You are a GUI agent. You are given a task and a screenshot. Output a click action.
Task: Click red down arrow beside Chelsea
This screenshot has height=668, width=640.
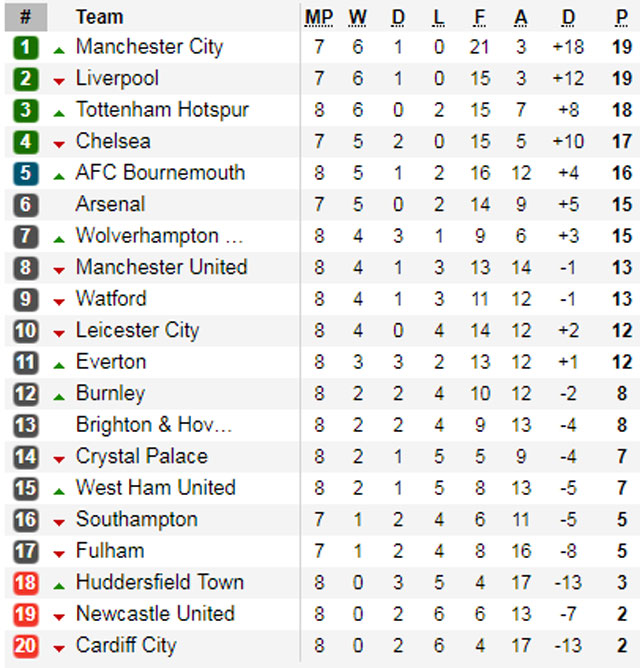pyautogui.click(x=59, y=143)
